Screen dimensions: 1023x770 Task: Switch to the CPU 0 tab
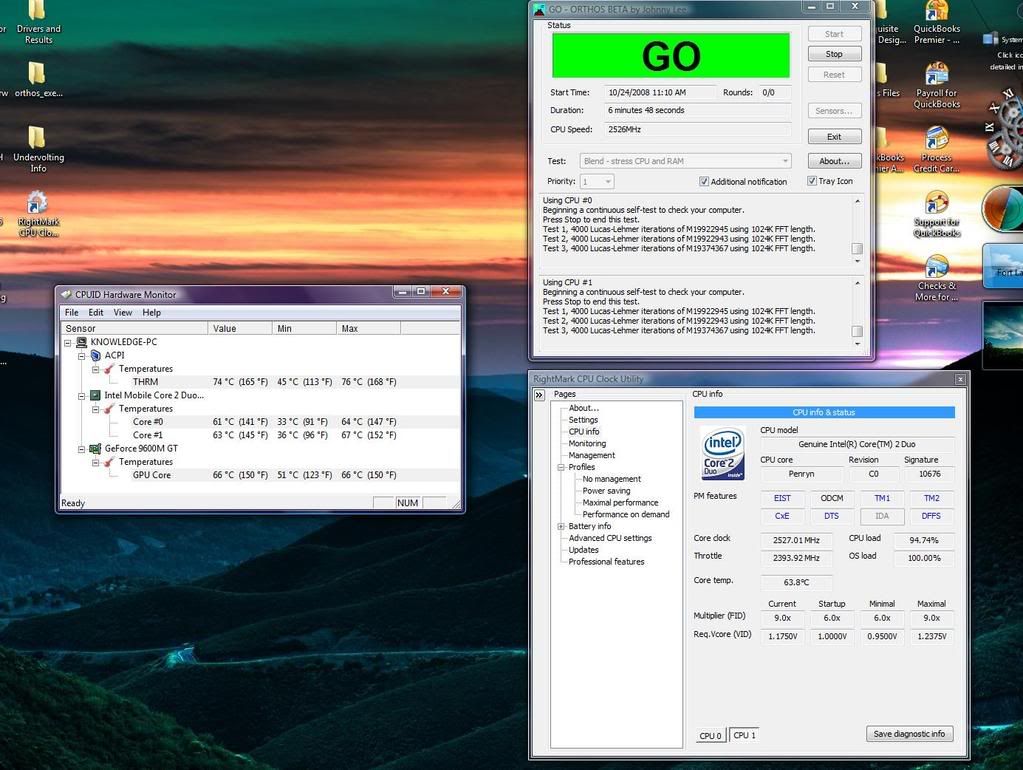709,736
